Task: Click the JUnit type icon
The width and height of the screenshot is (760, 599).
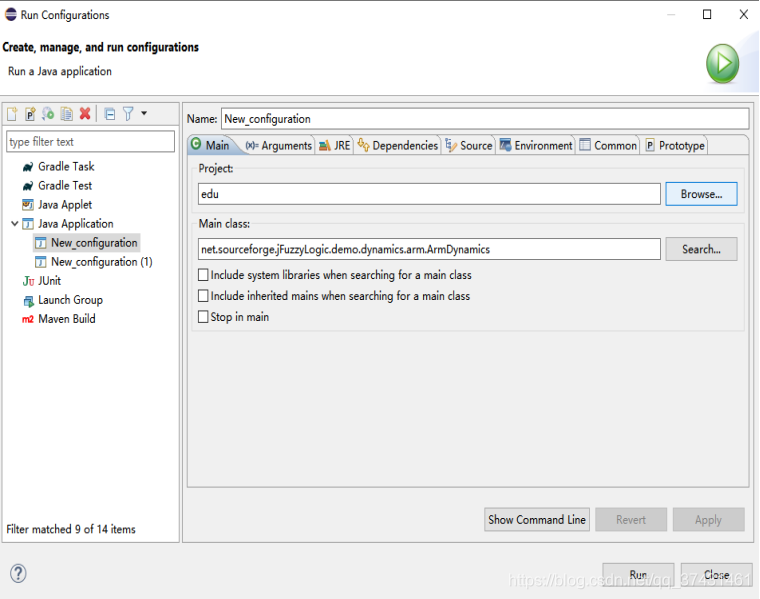Action: click(28, 281)
